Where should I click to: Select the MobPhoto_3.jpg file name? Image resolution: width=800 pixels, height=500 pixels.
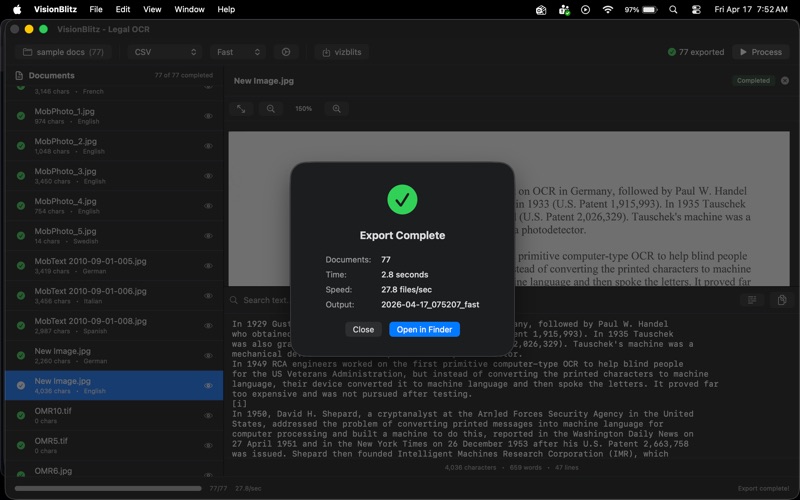(65, 171)
